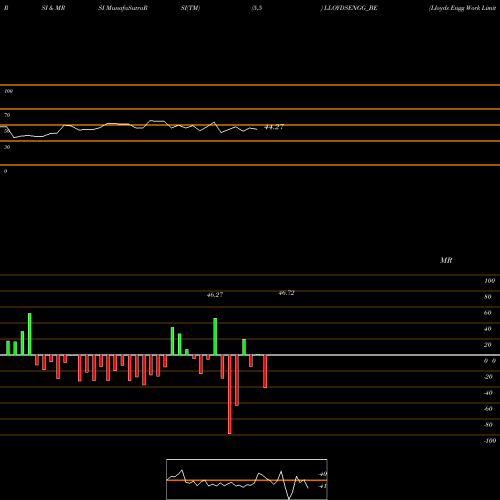Image resolution: width=500 pixels, height=500 pixels.
Task: Click the longest red bar reaching -100
Action: coord(230,394)
